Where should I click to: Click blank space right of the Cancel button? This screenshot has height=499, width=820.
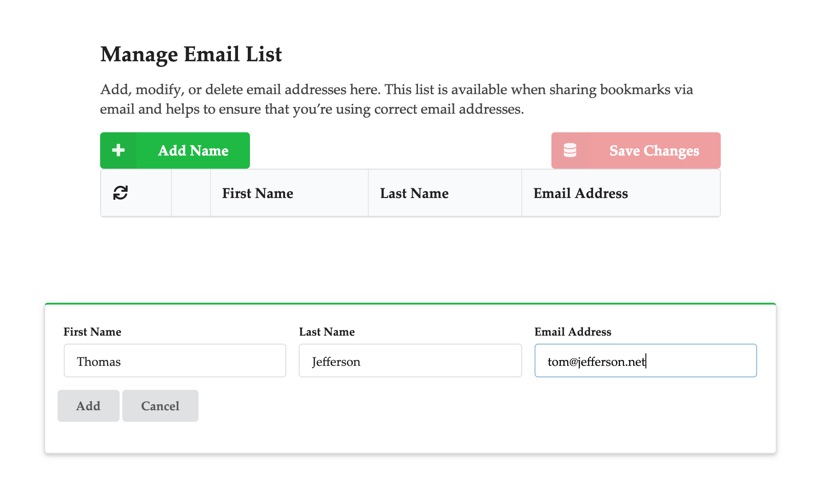(x=450, y=406)
